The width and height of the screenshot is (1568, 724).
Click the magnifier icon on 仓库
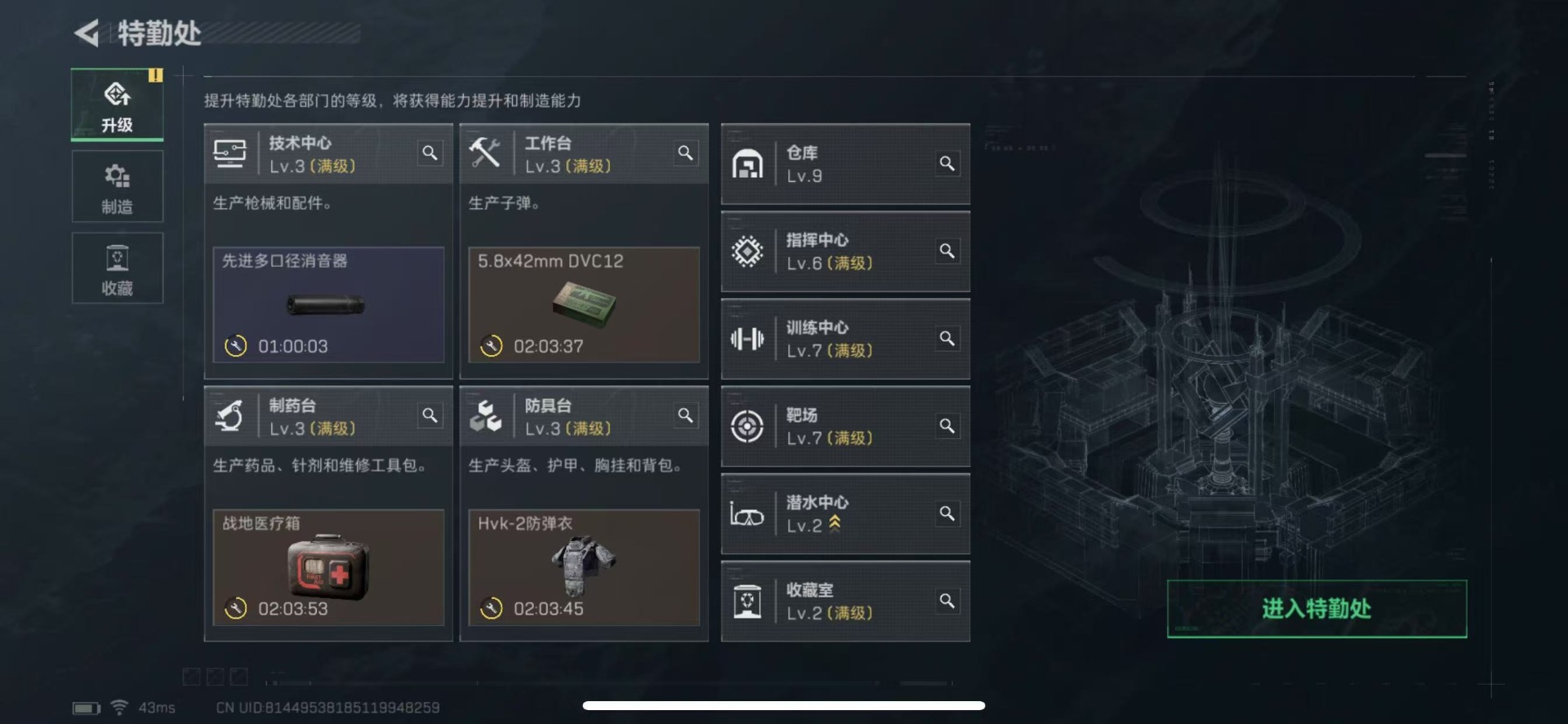pos(947,163)
